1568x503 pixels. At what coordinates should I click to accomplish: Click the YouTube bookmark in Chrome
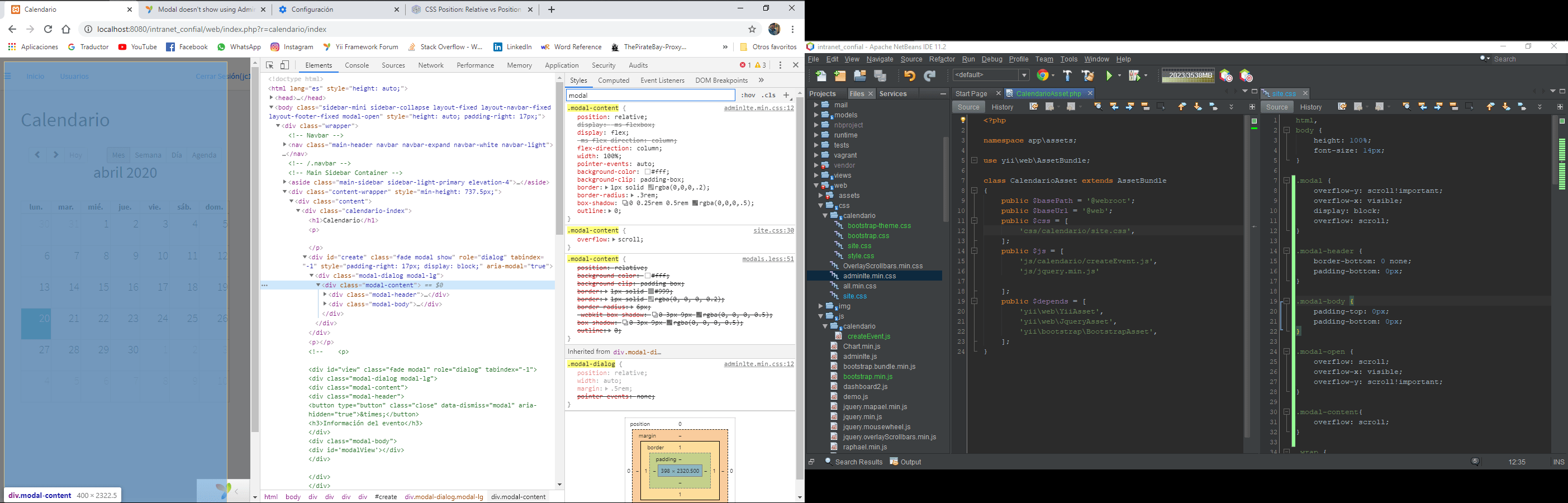coord(137,47)
